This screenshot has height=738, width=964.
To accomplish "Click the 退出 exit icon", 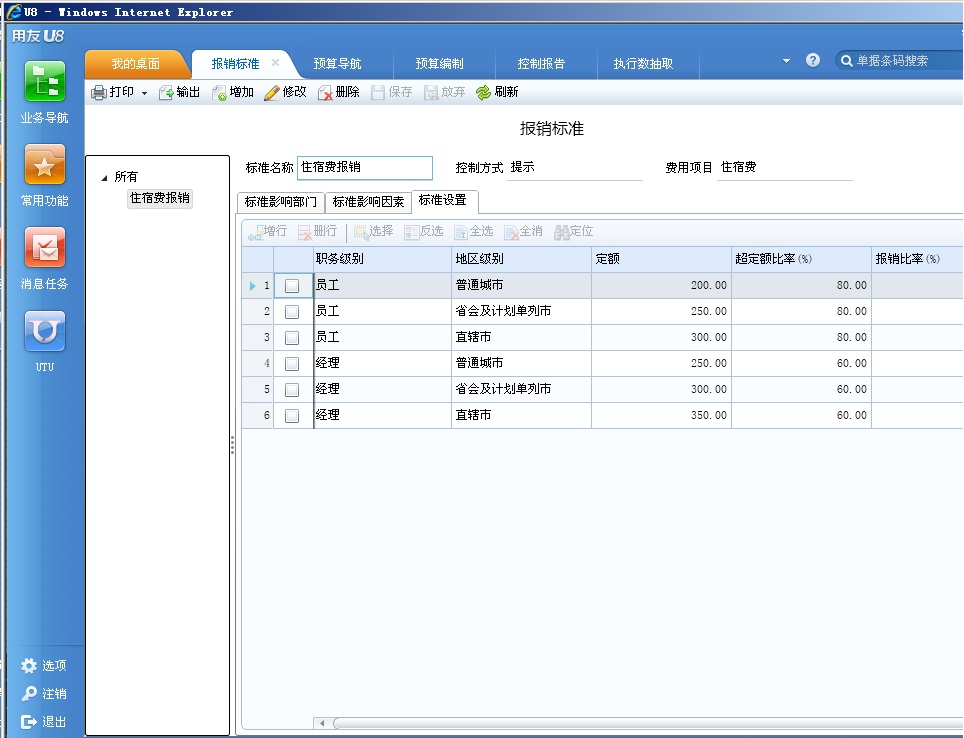I will [x=29, y=721].
